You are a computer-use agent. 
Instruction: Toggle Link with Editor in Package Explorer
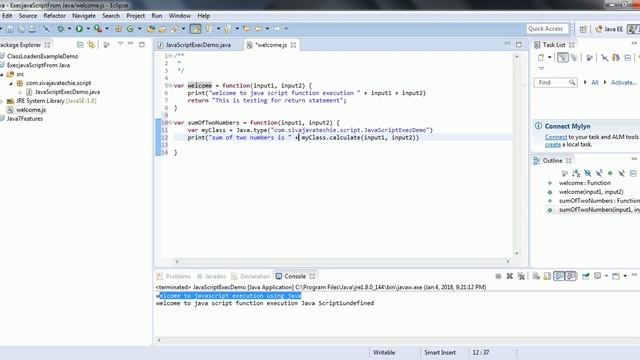click(91, 44)
